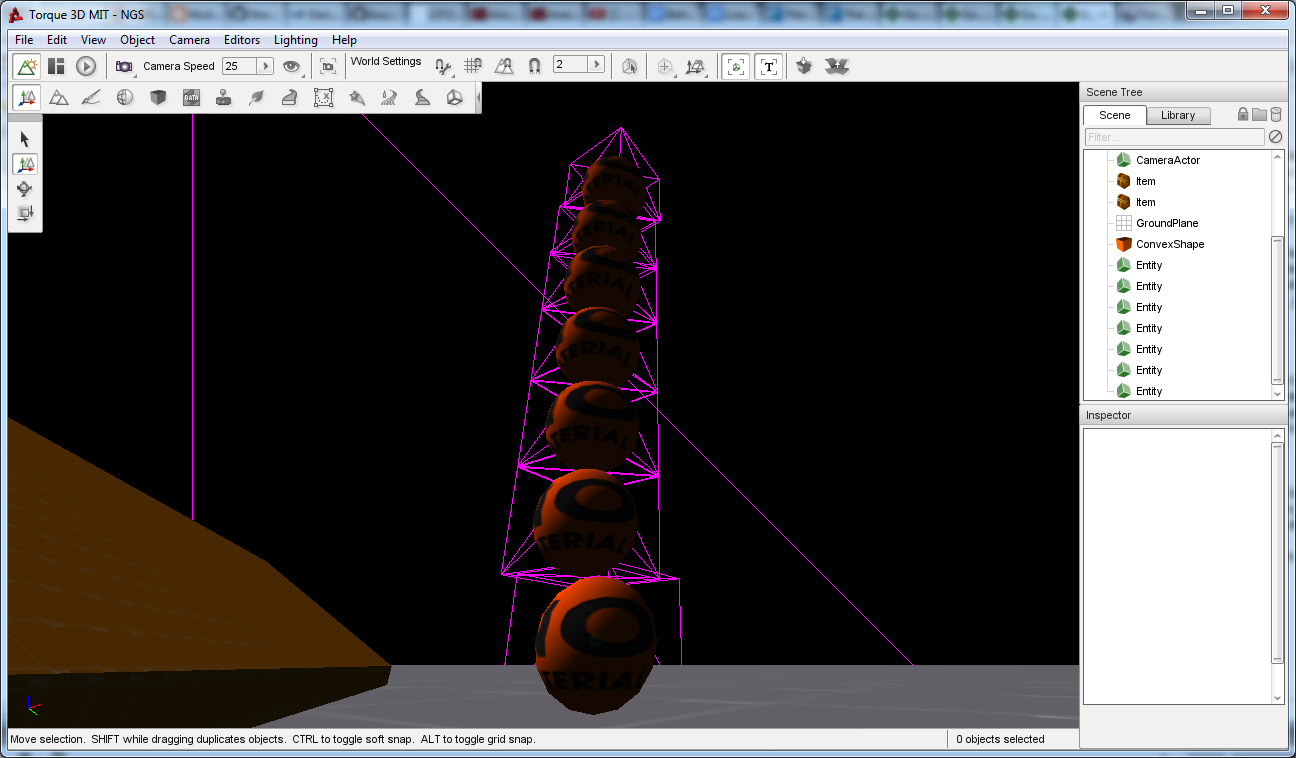Click the Camera Speed value field

click(x=239, y=66)
